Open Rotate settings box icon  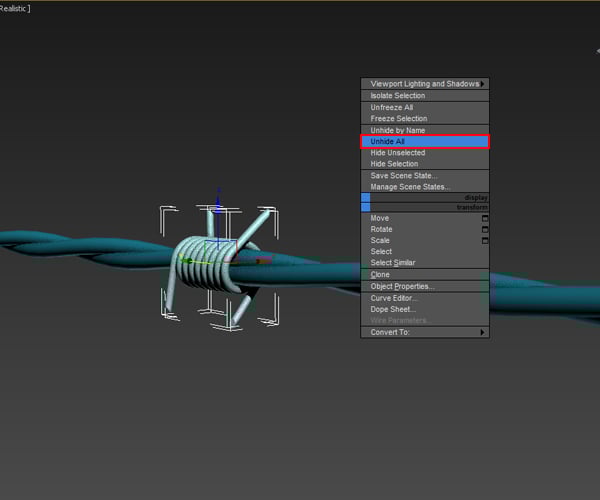pyautogui.click(x=485, y=229)
